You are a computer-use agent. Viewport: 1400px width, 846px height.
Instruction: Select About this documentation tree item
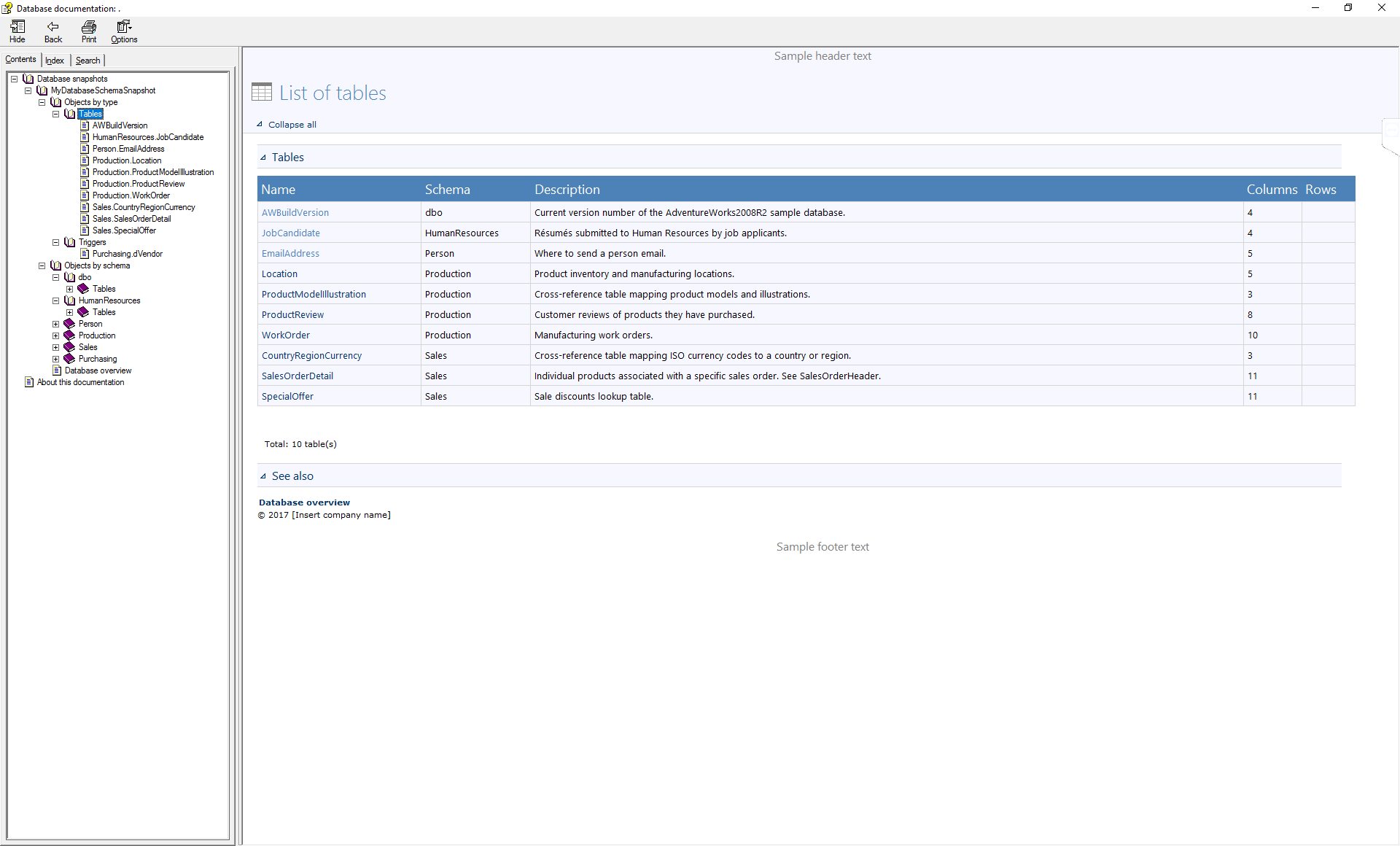80,382
